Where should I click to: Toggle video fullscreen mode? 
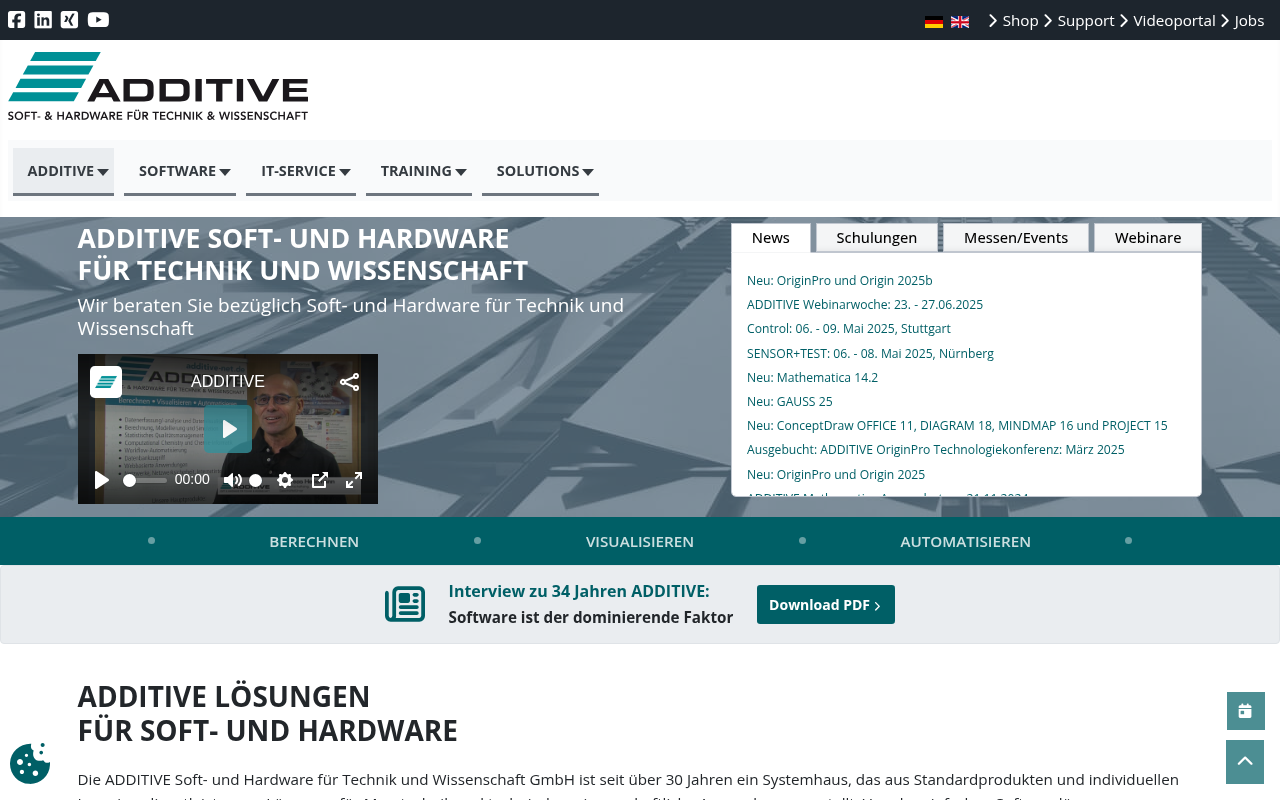tap(354, 480)
